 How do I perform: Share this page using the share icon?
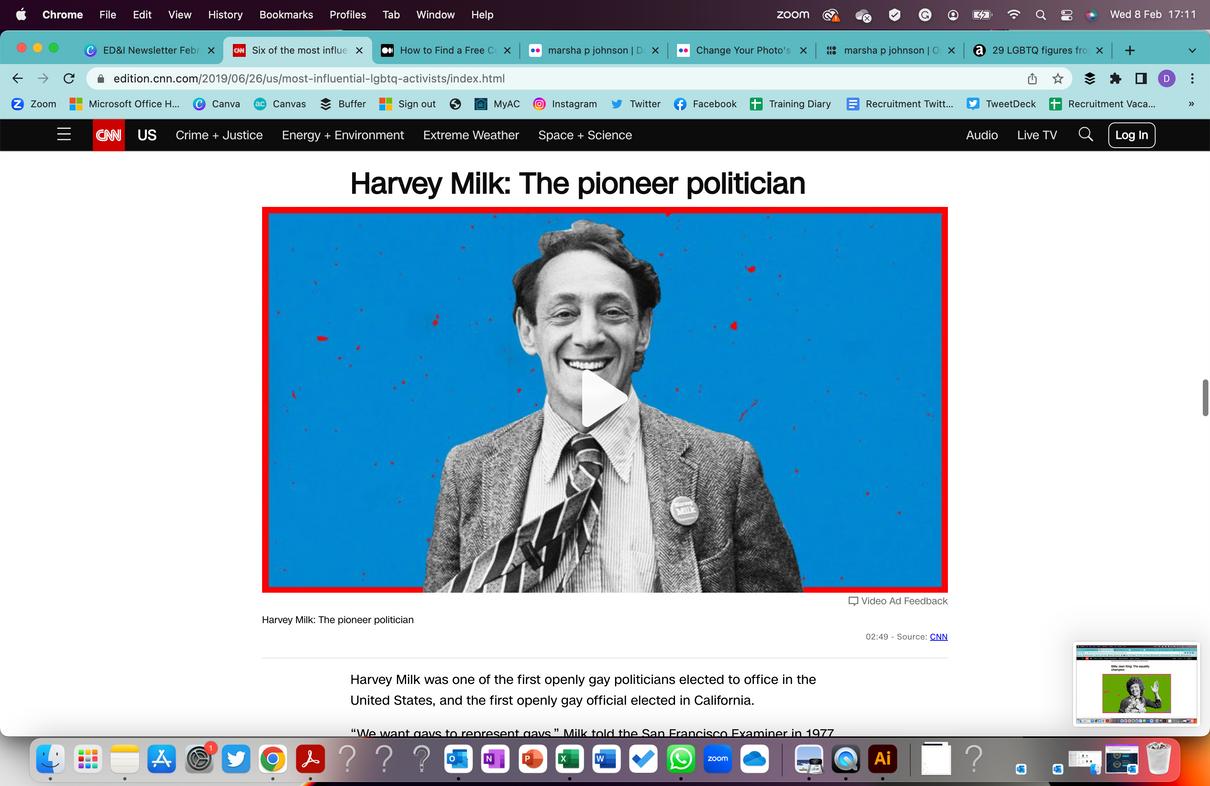(1032, 78)
